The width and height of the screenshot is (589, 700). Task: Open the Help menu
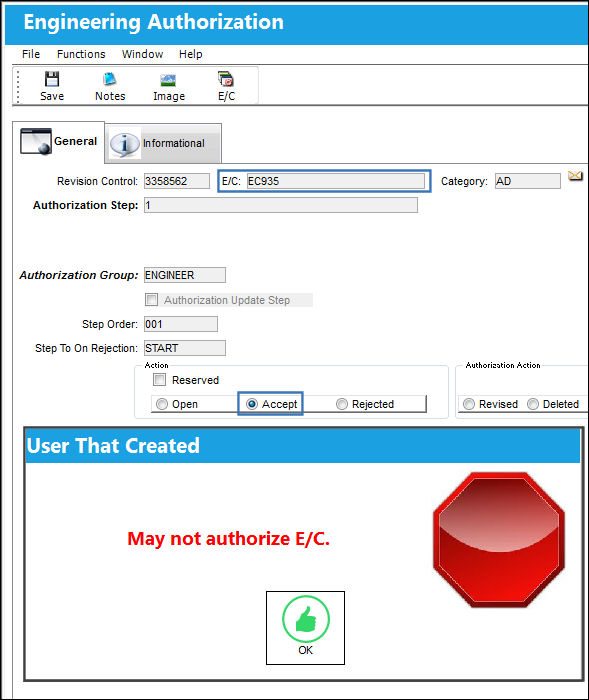coord(191,54)
